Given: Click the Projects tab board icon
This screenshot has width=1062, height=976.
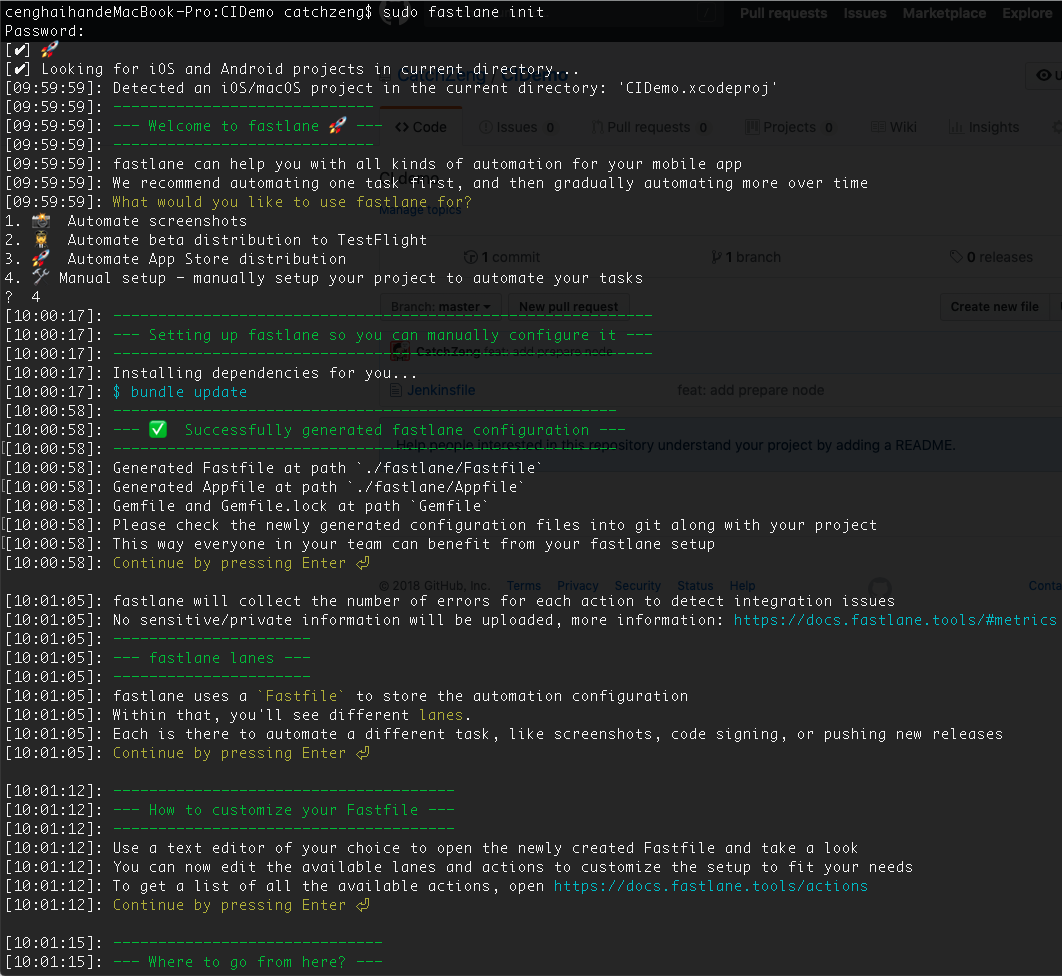Looking at the screenshot, I should 752,127.
